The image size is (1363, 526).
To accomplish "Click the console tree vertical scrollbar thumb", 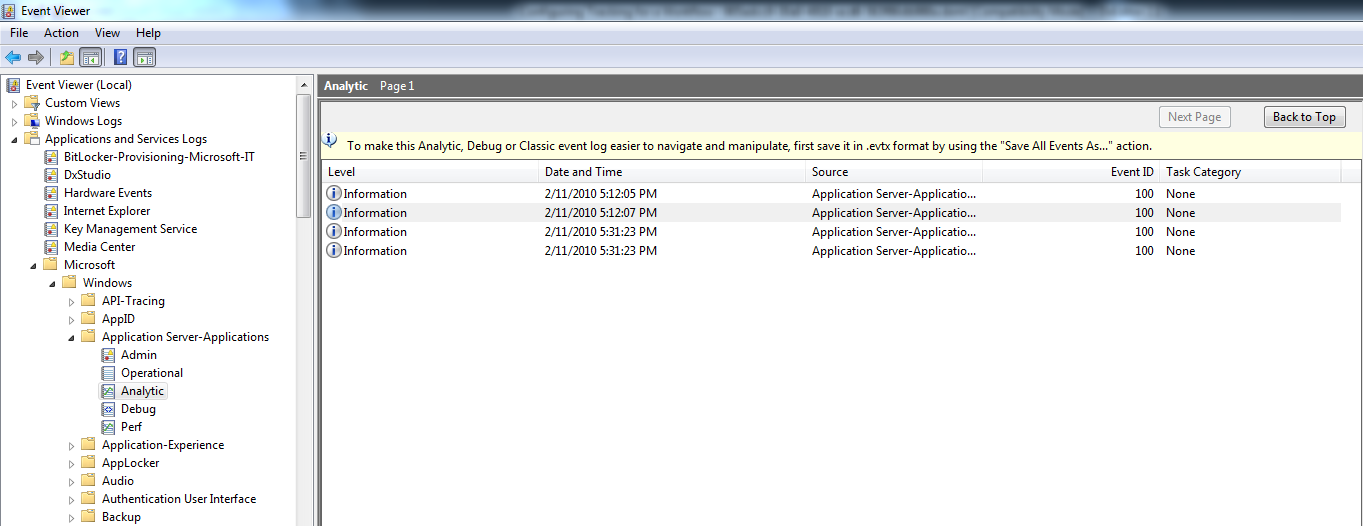I will pyautogui.click(x=304, y=155).
